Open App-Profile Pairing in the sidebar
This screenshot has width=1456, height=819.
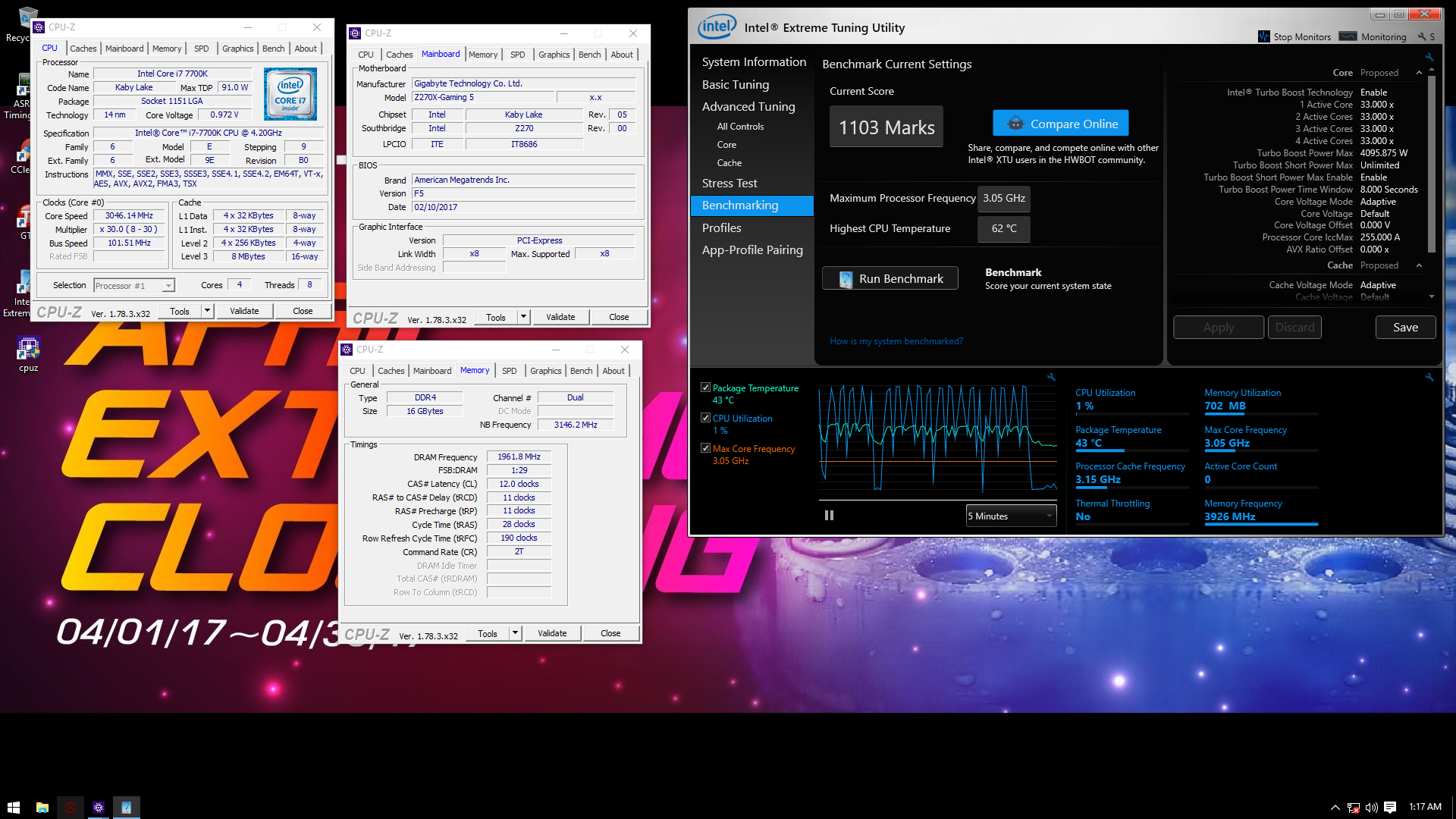[752, 250]
